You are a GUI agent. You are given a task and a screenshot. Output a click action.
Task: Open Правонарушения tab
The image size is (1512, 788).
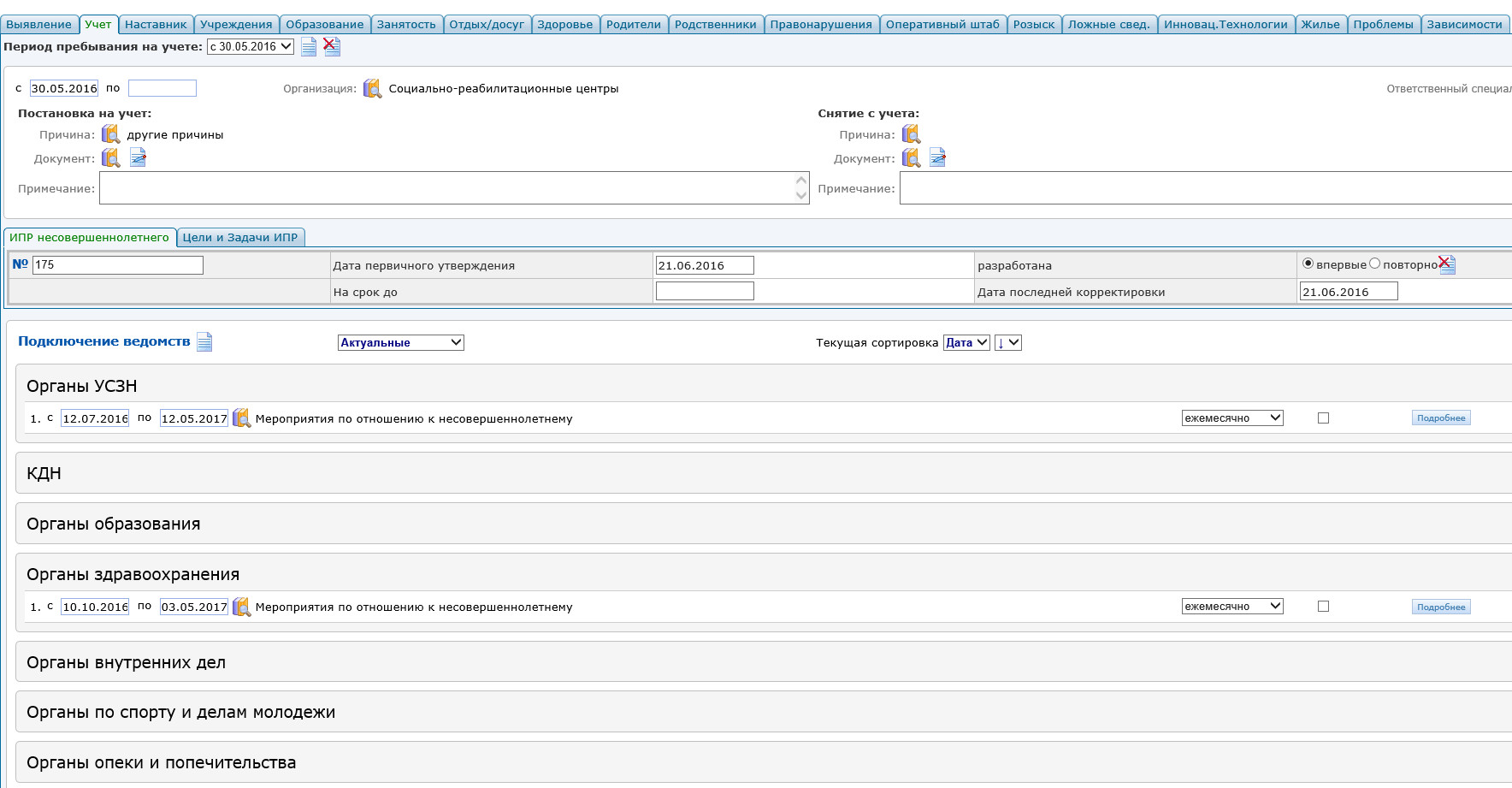click(x=821, y=24)
